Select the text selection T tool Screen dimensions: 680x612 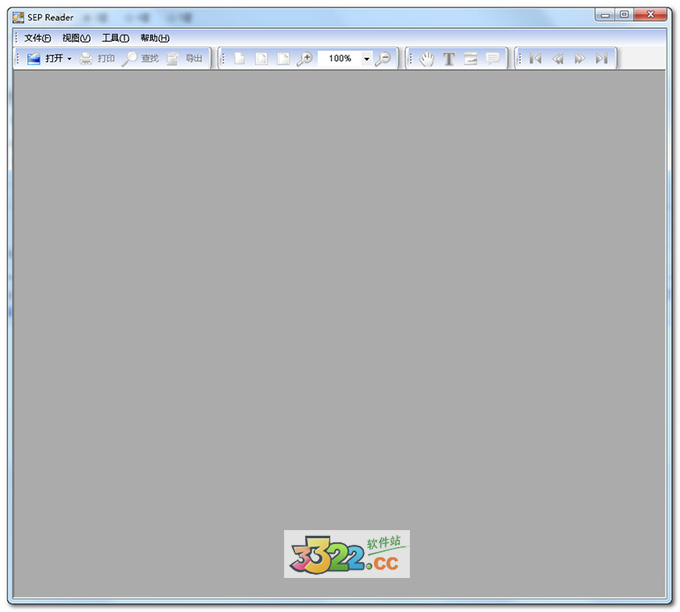click(x=449, y=59)
